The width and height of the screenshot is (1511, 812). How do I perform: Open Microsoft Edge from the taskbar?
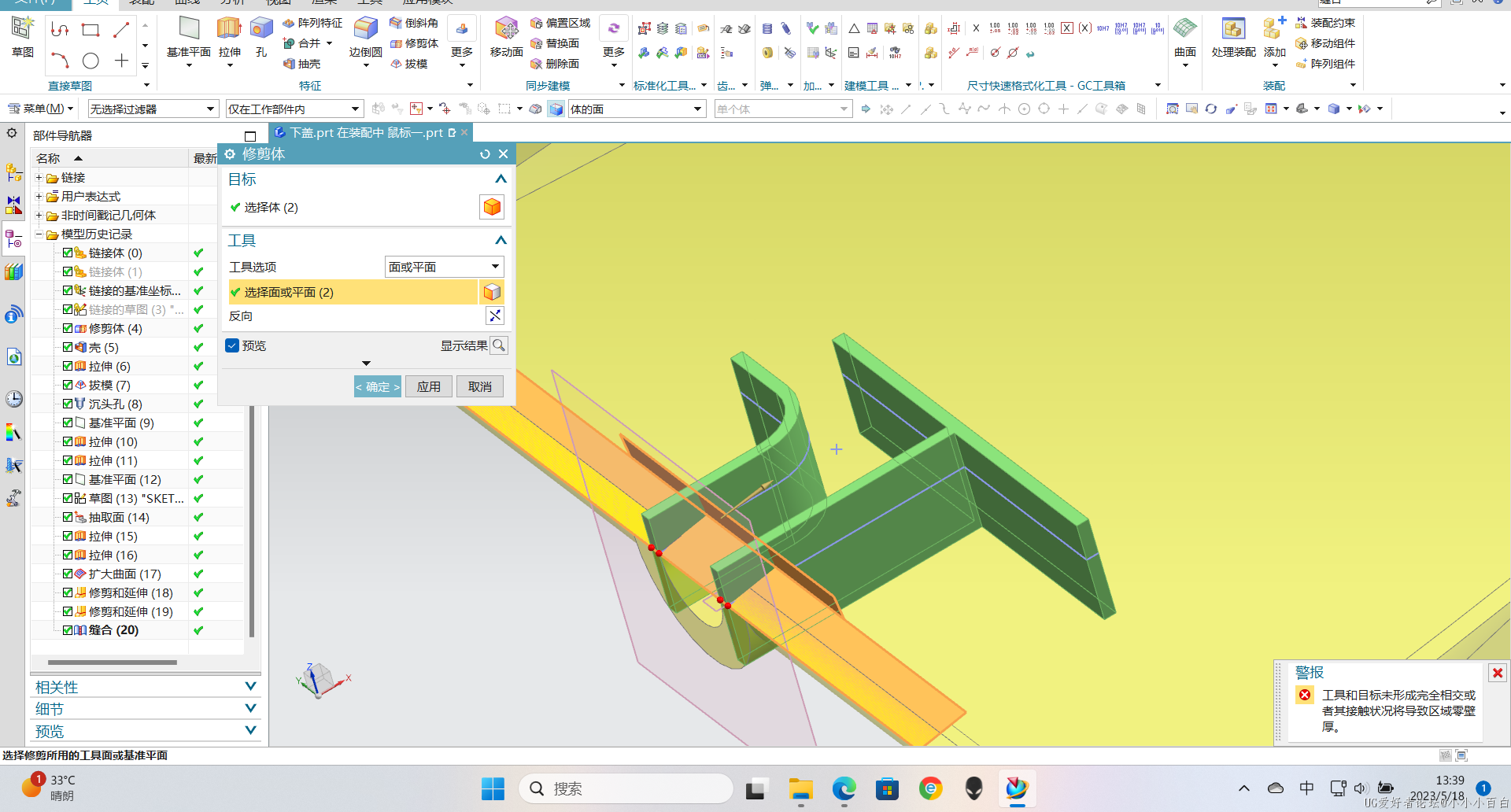(844, 788)
